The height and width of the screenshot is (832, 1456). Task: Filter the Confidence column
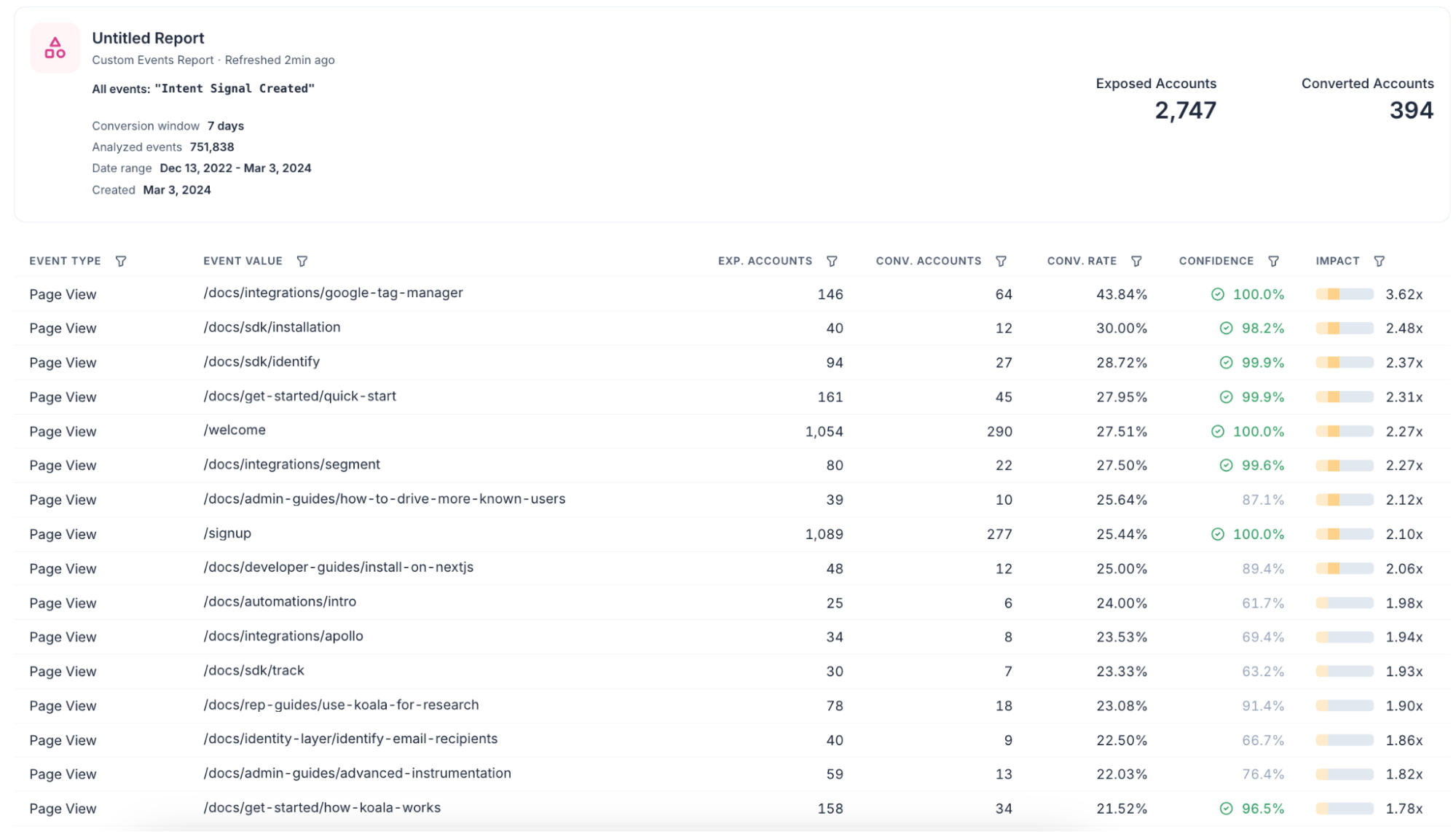(x=1273, y=261)
